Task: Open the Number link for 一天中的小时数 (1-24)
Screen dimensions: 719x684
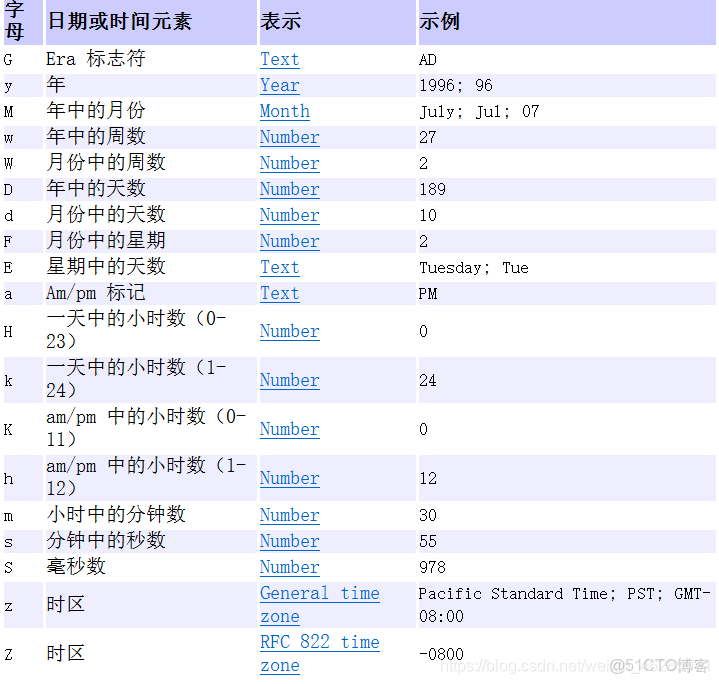Action: click(x=290, y=380)
